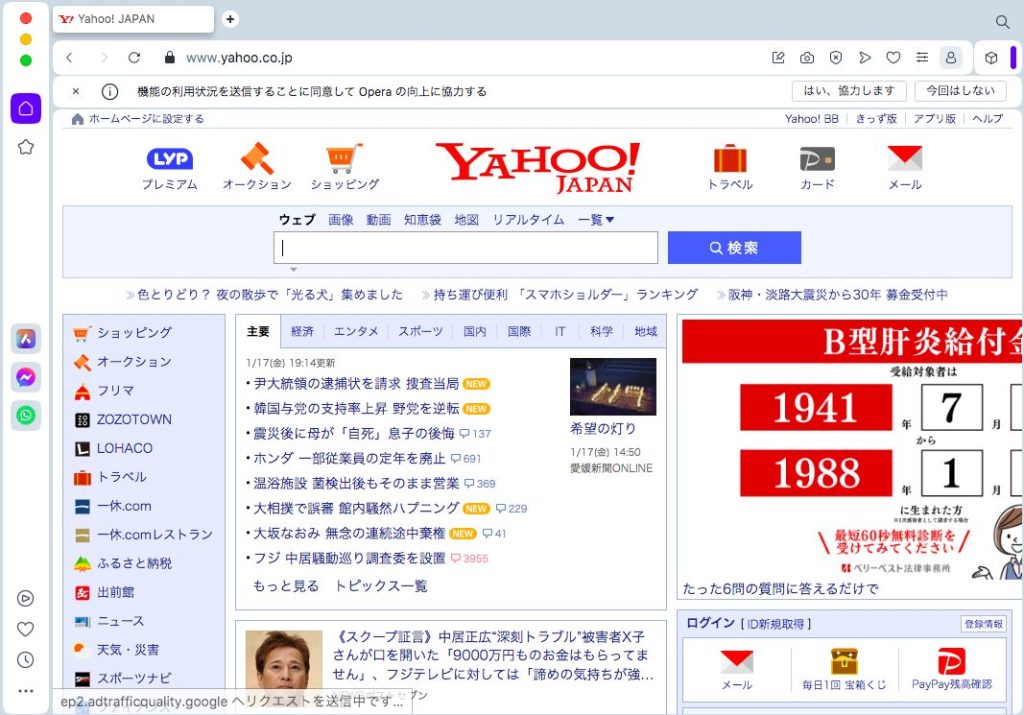
Task: Add page to bookmarks heart icon
Action: point(893,57)
